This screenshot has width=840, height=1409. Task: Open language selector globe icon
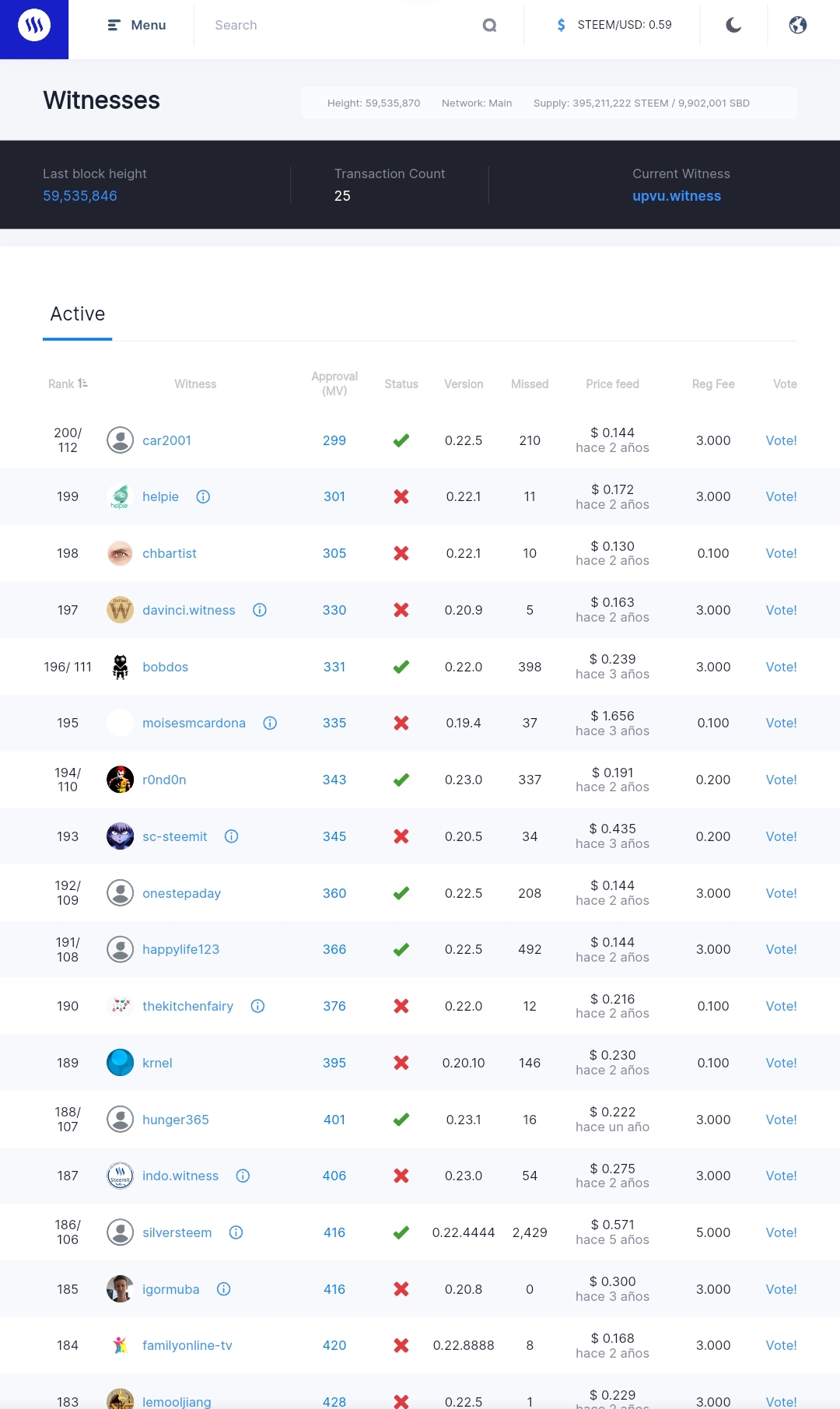coord(798,25)
